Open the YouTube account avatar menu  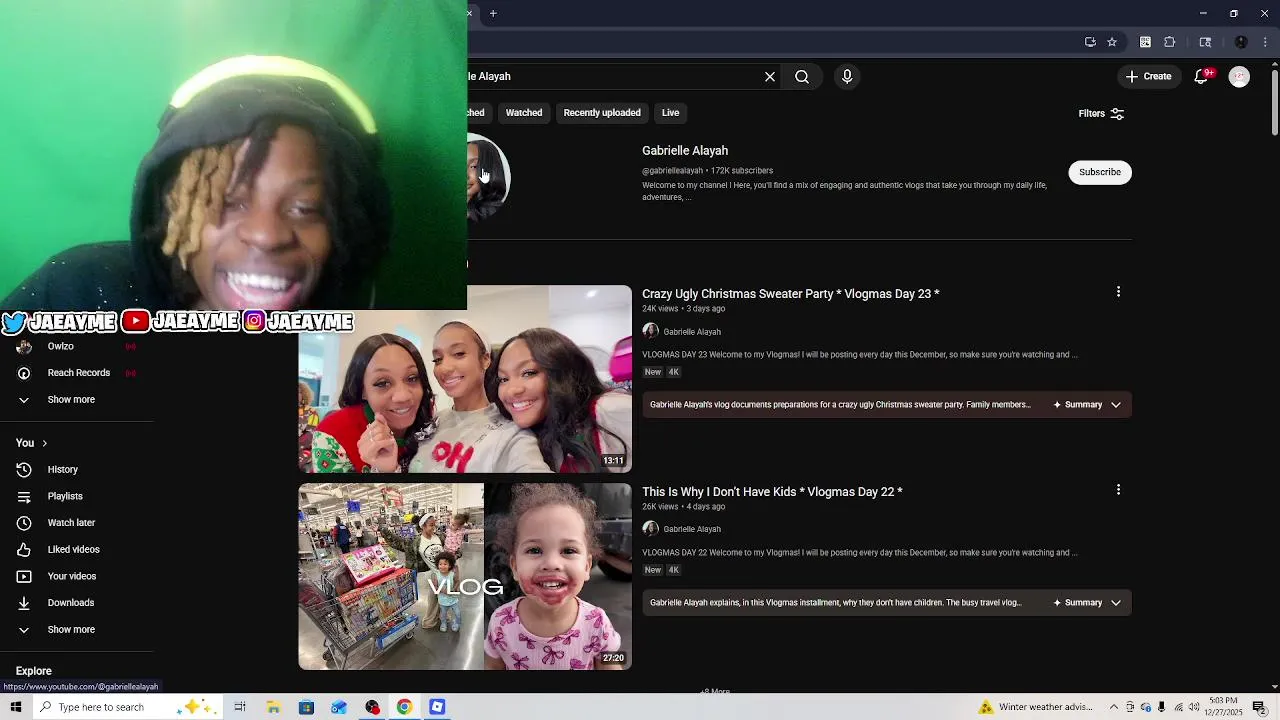1239,76
